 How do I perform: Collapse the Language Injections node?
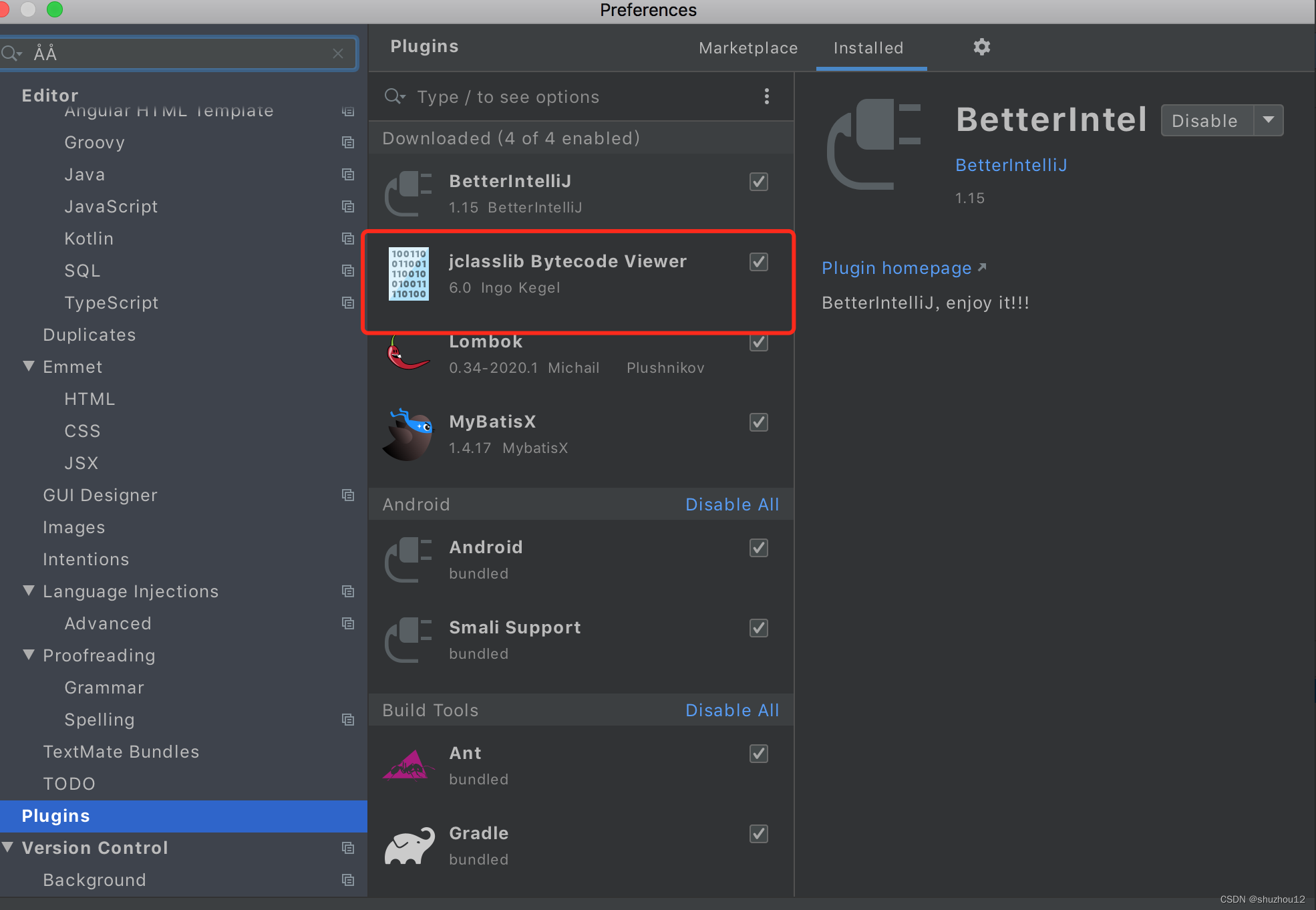[29, 591]
